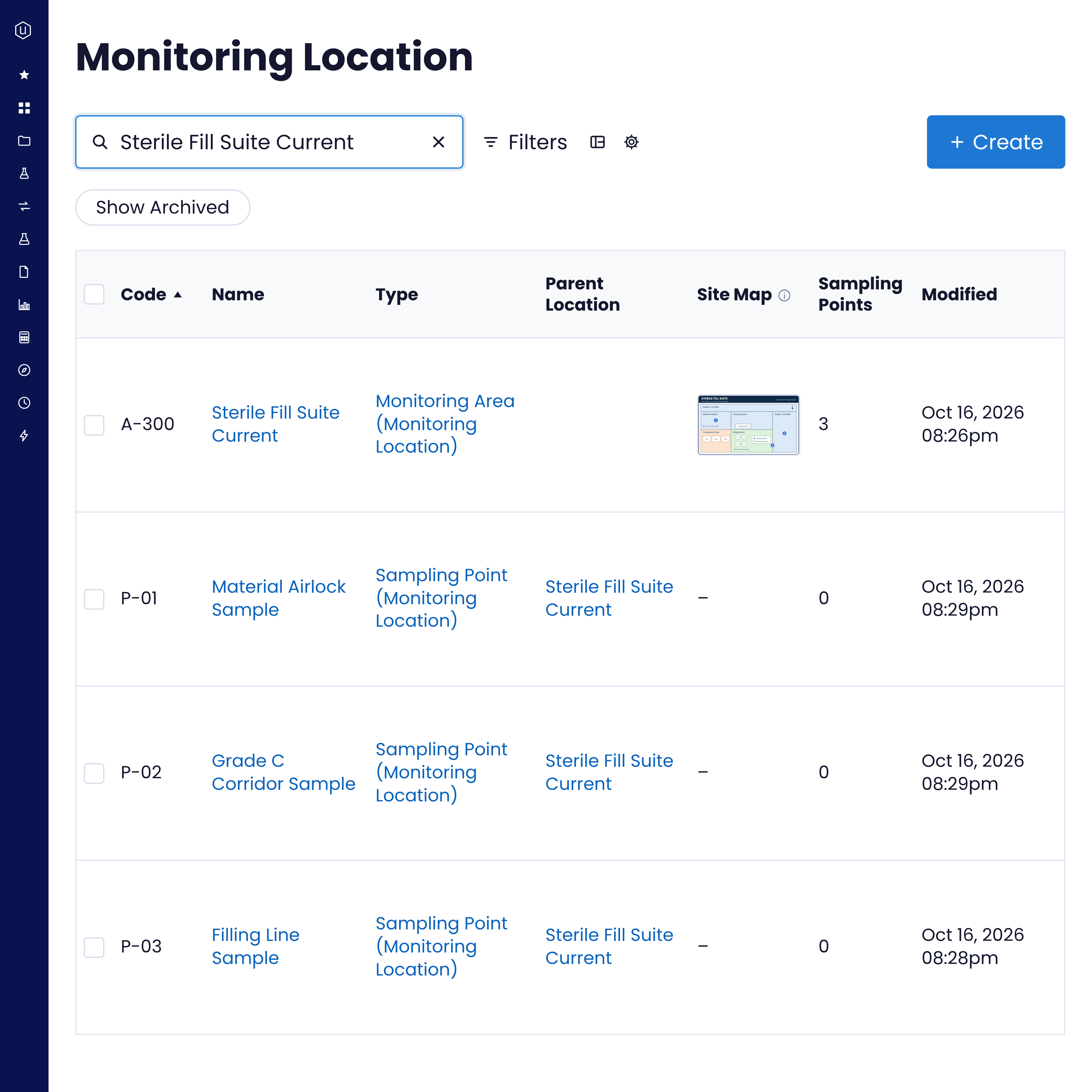Open the folder icon in sidebar
Viewport: 1092px width, 1092px height.
tap(24, 141)
